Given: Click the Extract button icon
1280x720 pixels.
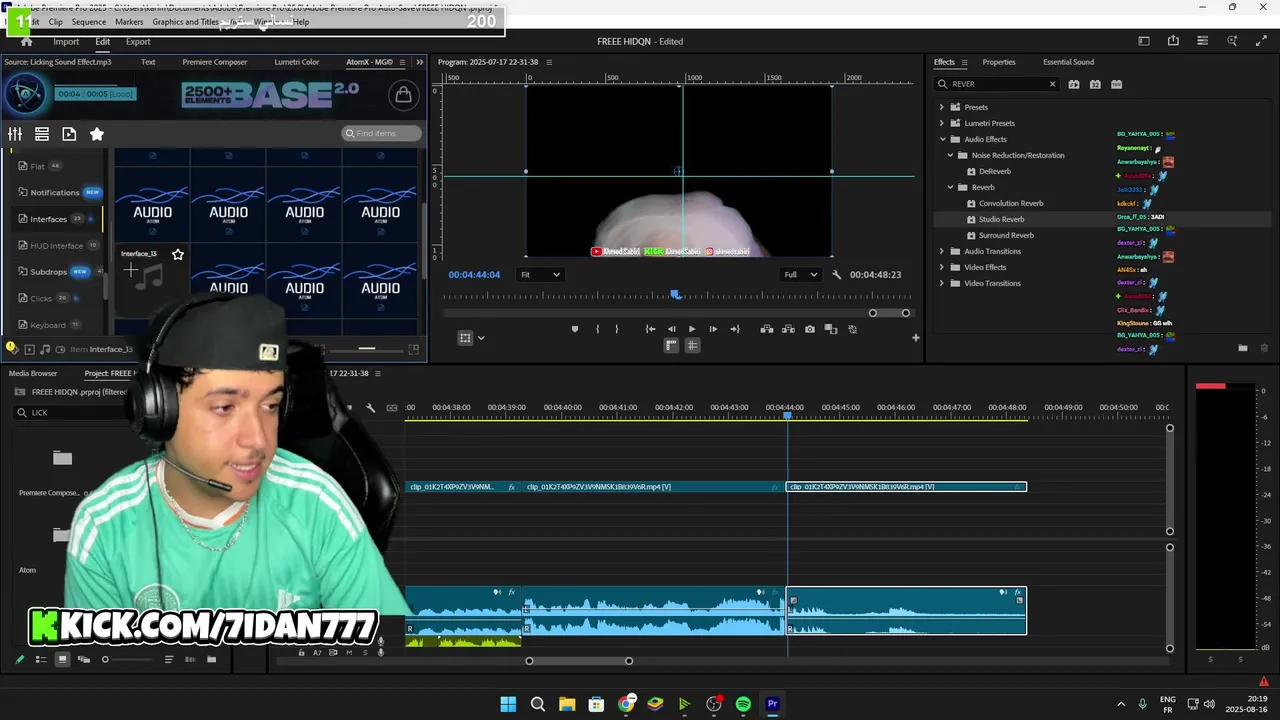Looking at the screenshot, I should [x=788, y=329].
